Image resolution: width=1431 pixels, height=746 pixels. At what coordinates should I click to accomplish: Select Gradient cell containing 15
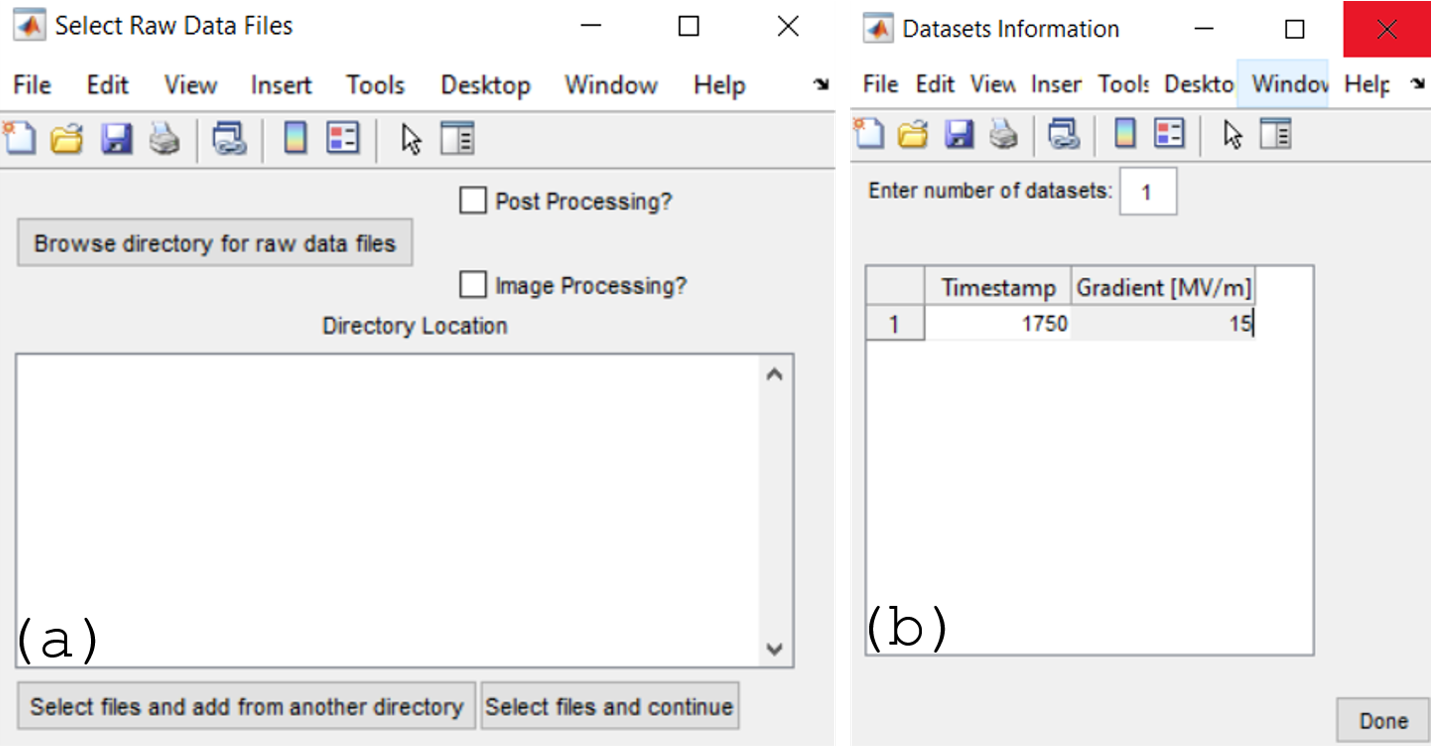pos(1162,323)
